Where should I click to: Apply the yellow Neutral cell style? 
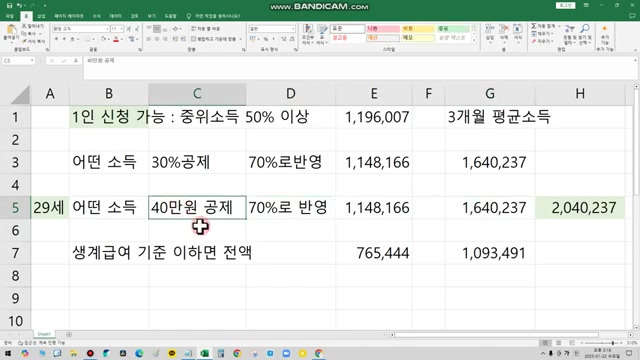point(418,29)
